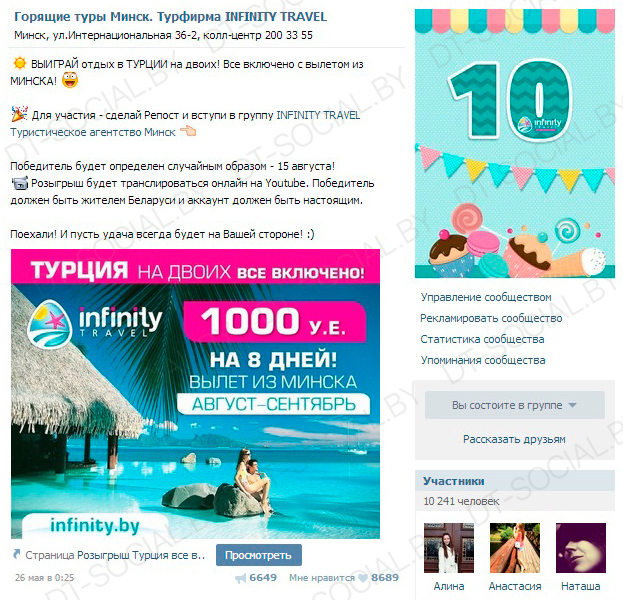Click the shared-page arrow icon beside Страница
Screen dimensions: 623x600
(16, 554)
